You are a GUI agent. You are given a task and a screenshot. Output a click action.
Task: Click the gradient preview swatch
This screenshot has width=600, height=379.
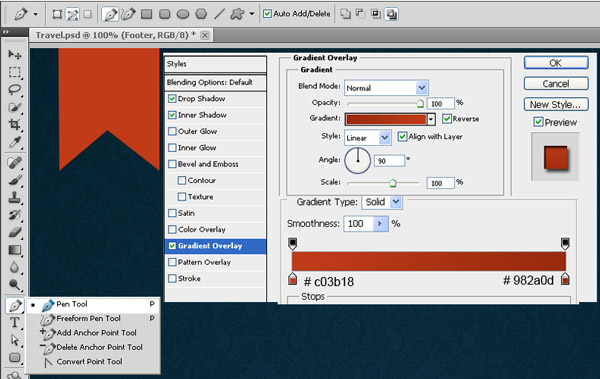386,119
